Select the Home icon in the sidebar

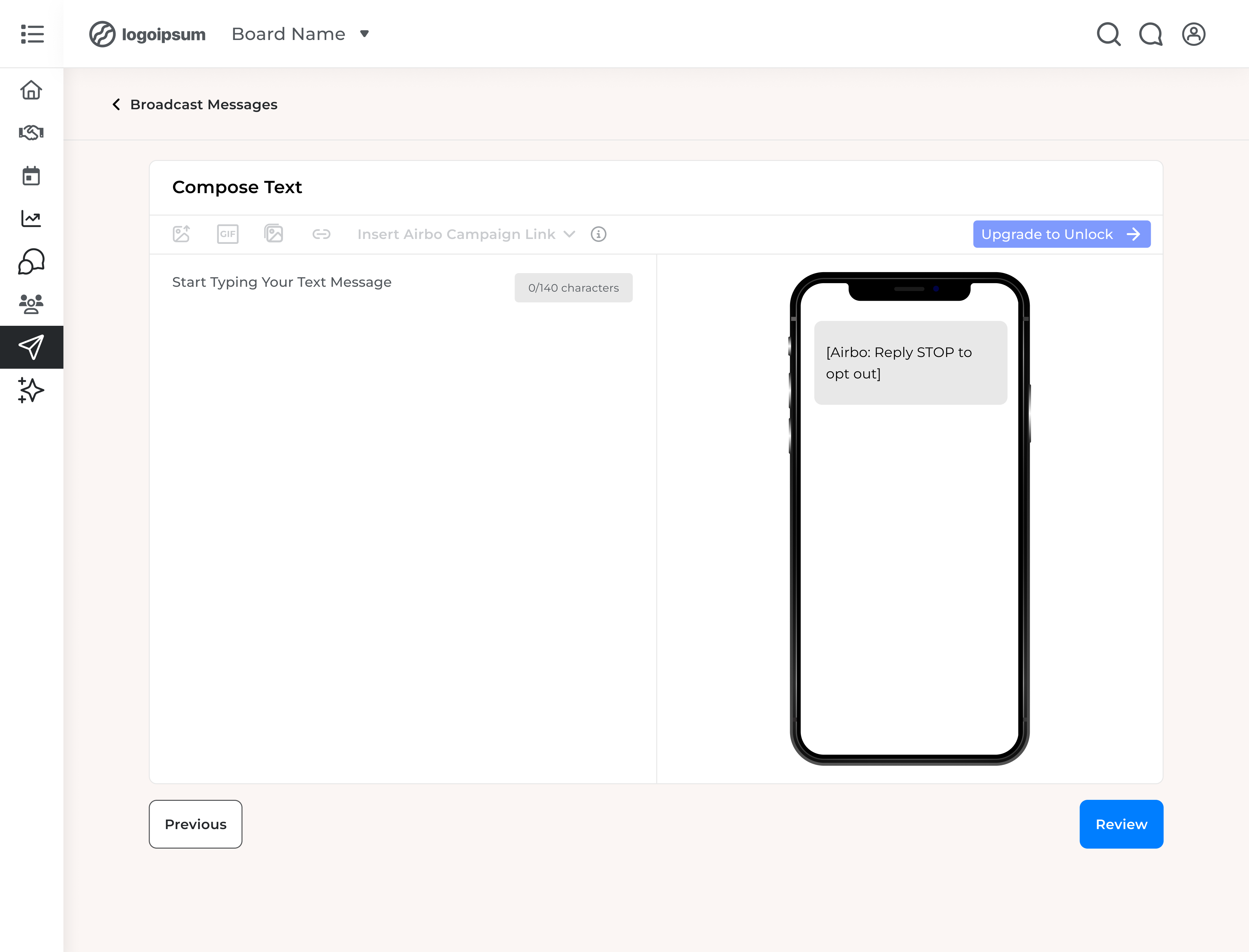[31, 89]
